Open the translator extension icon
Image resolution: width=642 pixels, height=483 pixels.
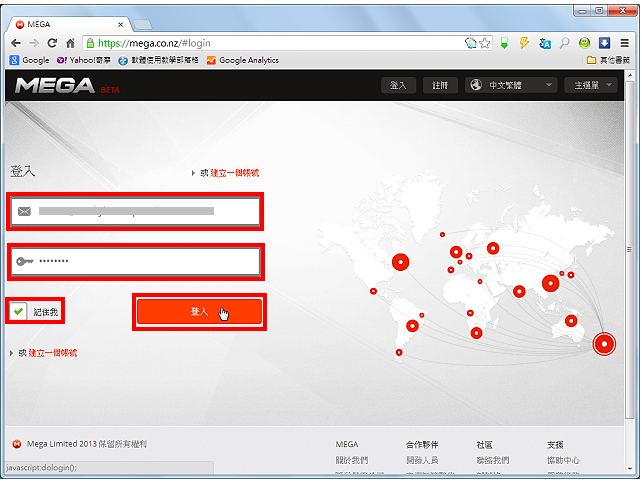545,43
